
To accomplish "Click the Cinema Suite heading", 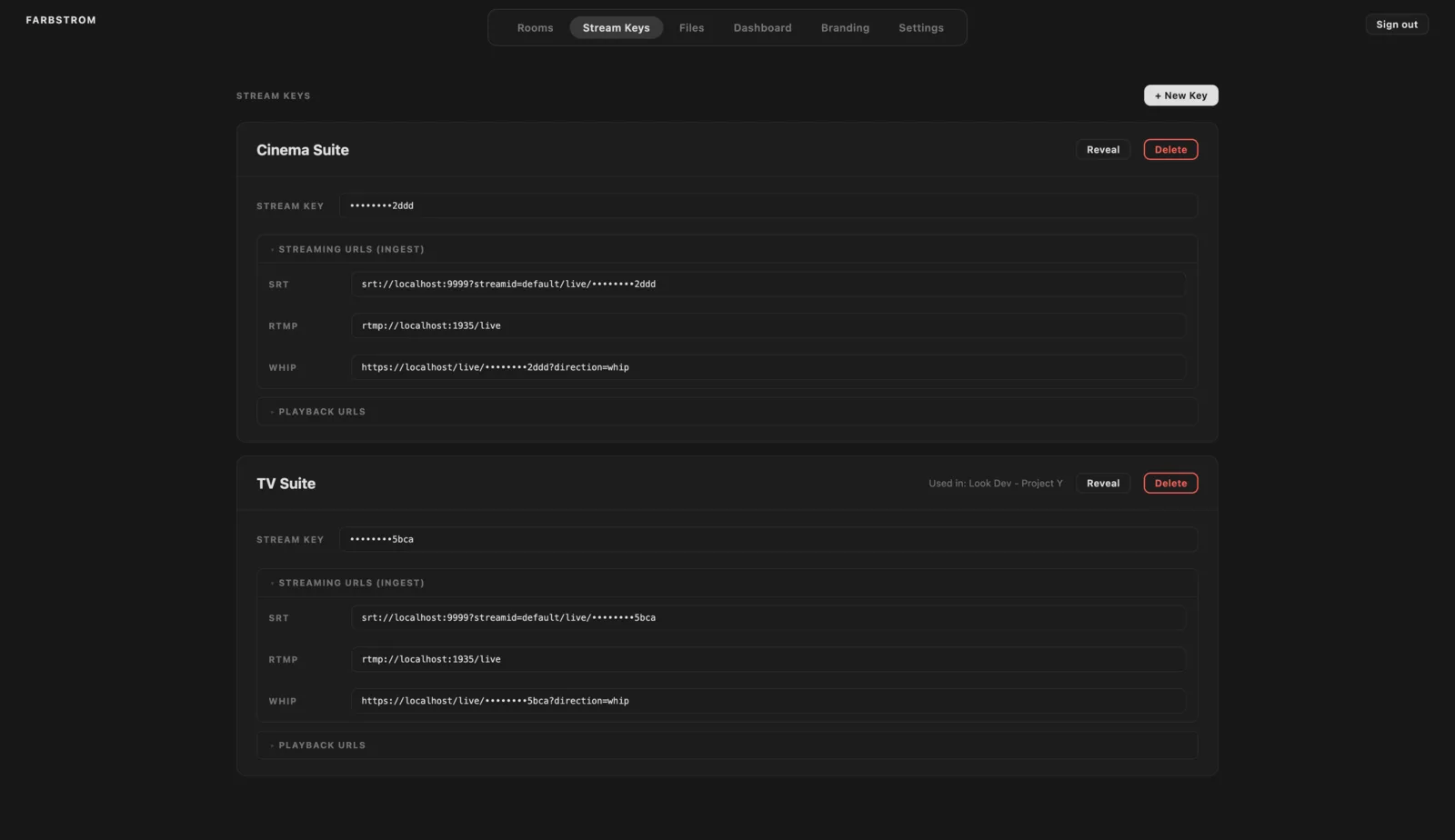I will click(x=303, y=150).
